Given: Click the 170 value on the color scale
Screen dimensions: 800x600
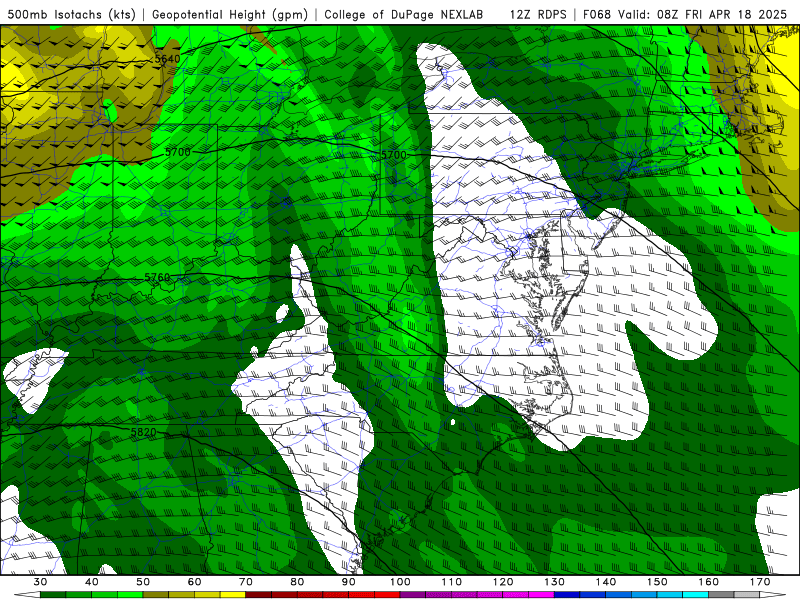Looking at the screenshot, I should coord(760,582).
